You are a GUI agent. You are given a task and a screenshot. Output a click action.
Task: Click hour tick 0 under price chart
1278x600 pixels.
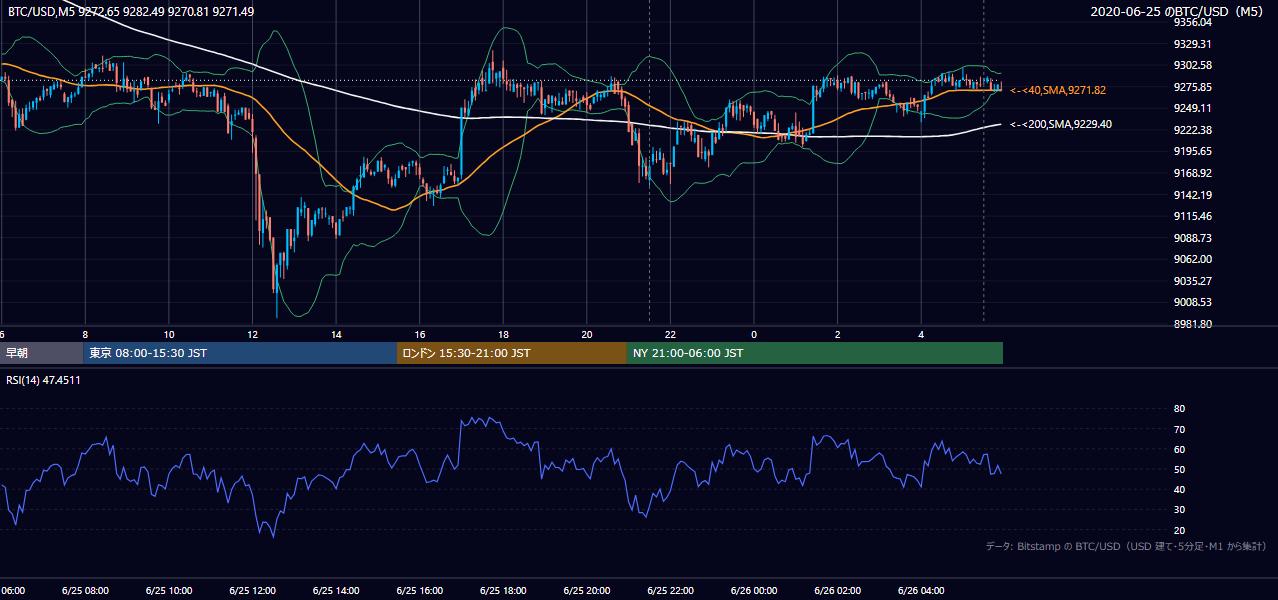click(754, 334)
